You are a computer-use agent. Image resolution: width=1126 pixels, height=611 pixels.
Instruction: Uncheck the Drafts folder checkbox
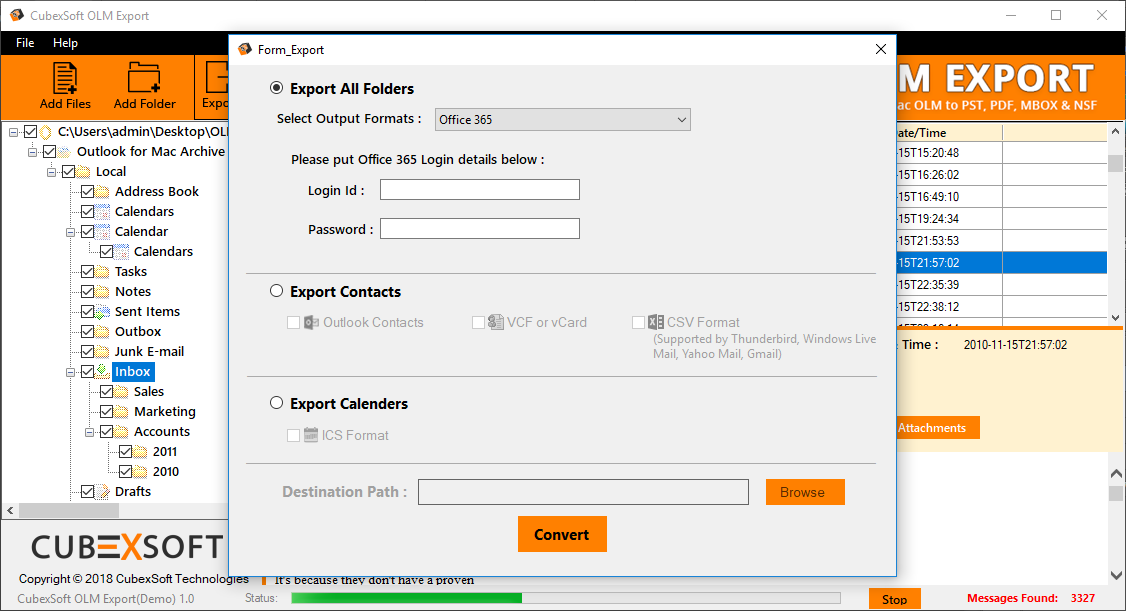[88, 492]
